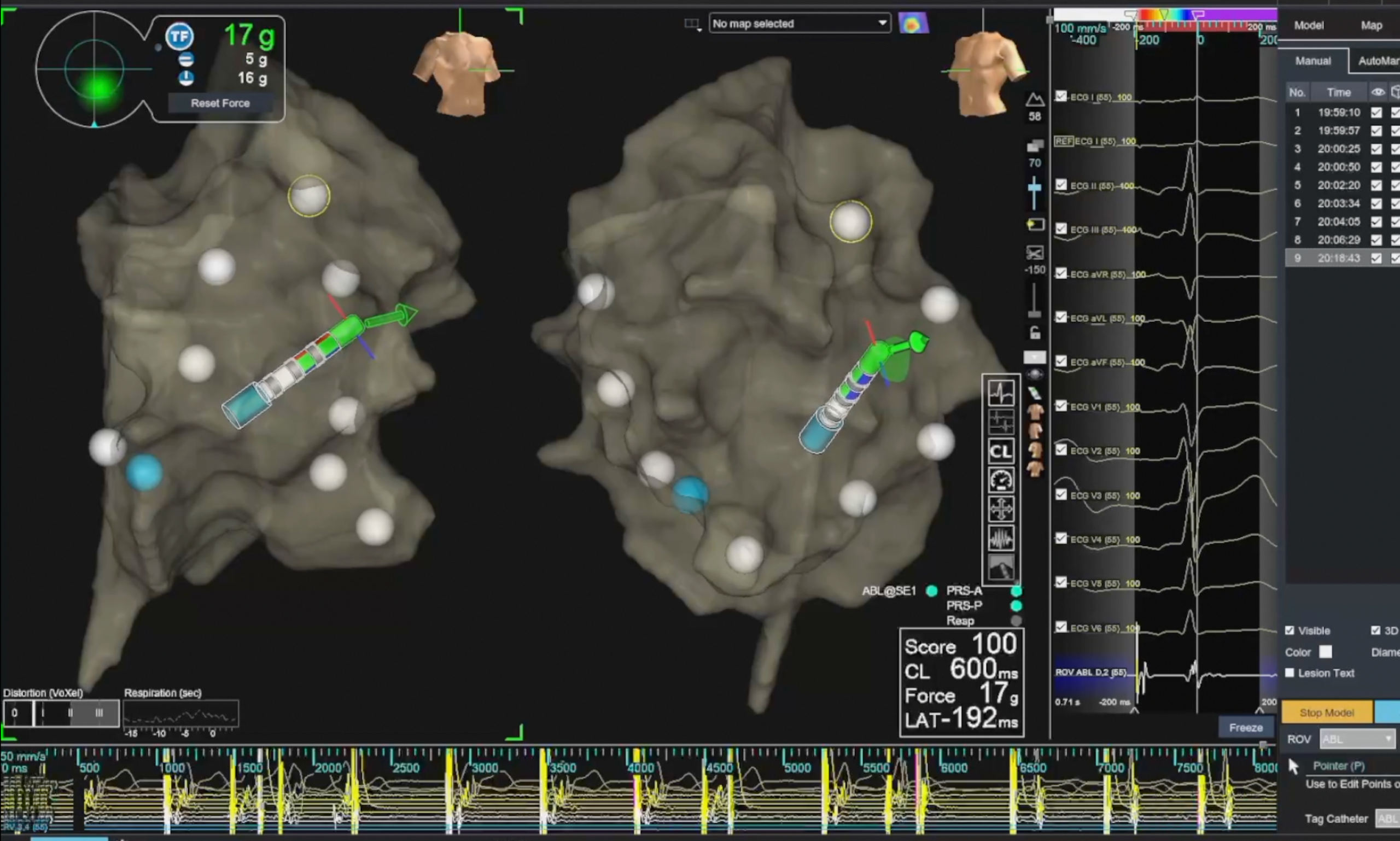The width and height of the screenshot is (1400, 841).
Task: Click the CL cycle length icon
Action: (1000, 452)
